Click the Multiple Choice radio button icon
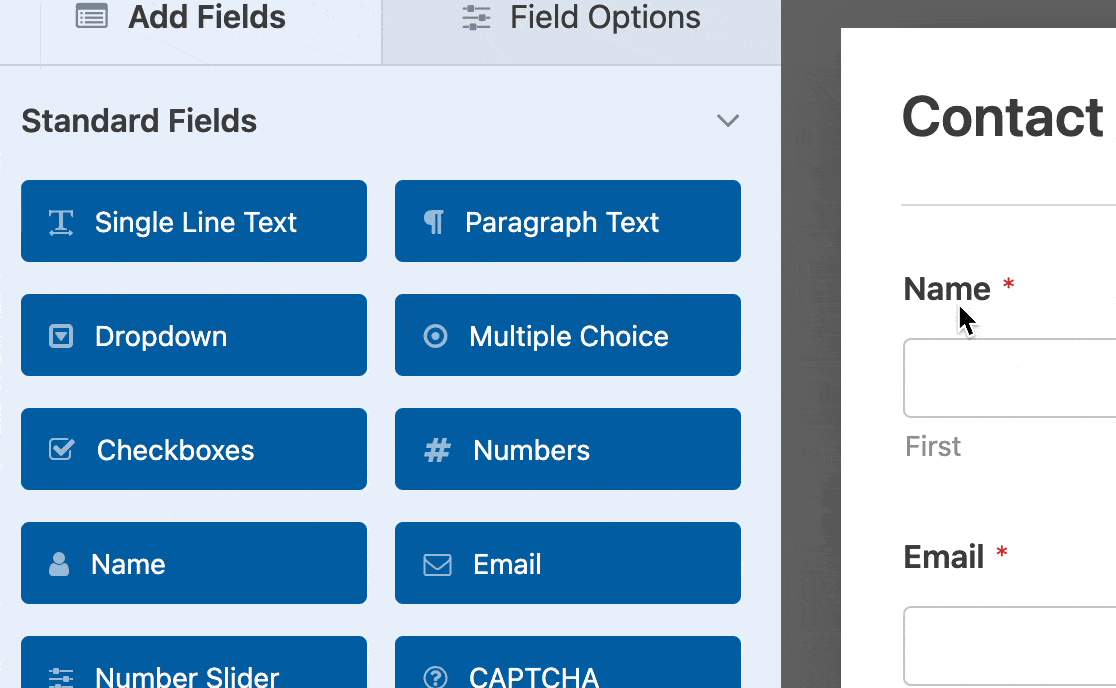Viewport: 1116px width, 688px height. coord(434,335)
